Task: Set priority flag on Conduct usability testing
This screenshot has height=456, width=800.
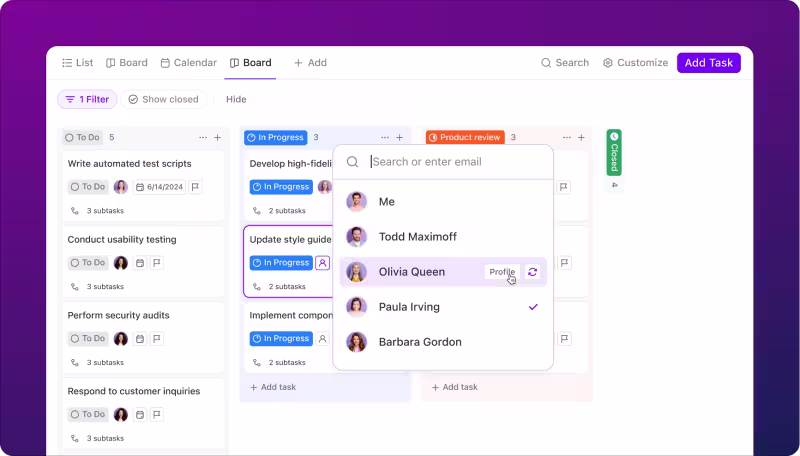Action: pyautogui.click(x=157, y=263)
